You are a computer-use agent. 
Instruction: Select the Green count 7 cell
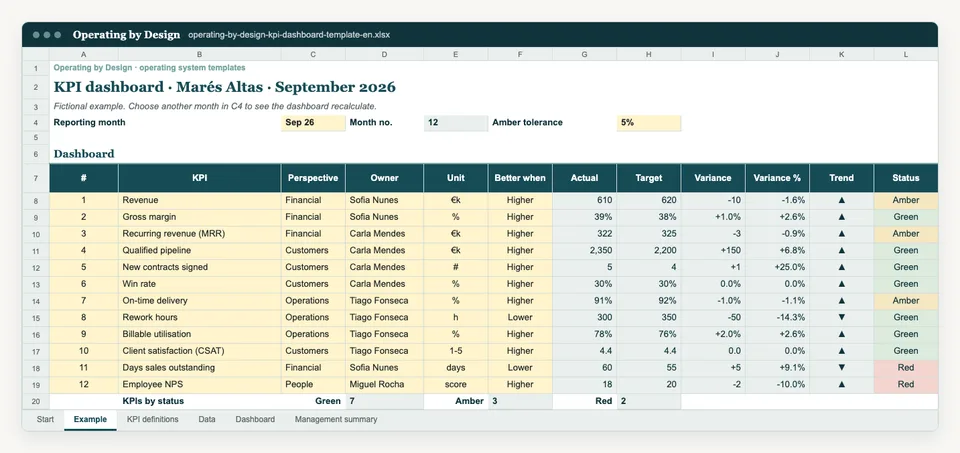pyautogui.click(x=384, y=401)
